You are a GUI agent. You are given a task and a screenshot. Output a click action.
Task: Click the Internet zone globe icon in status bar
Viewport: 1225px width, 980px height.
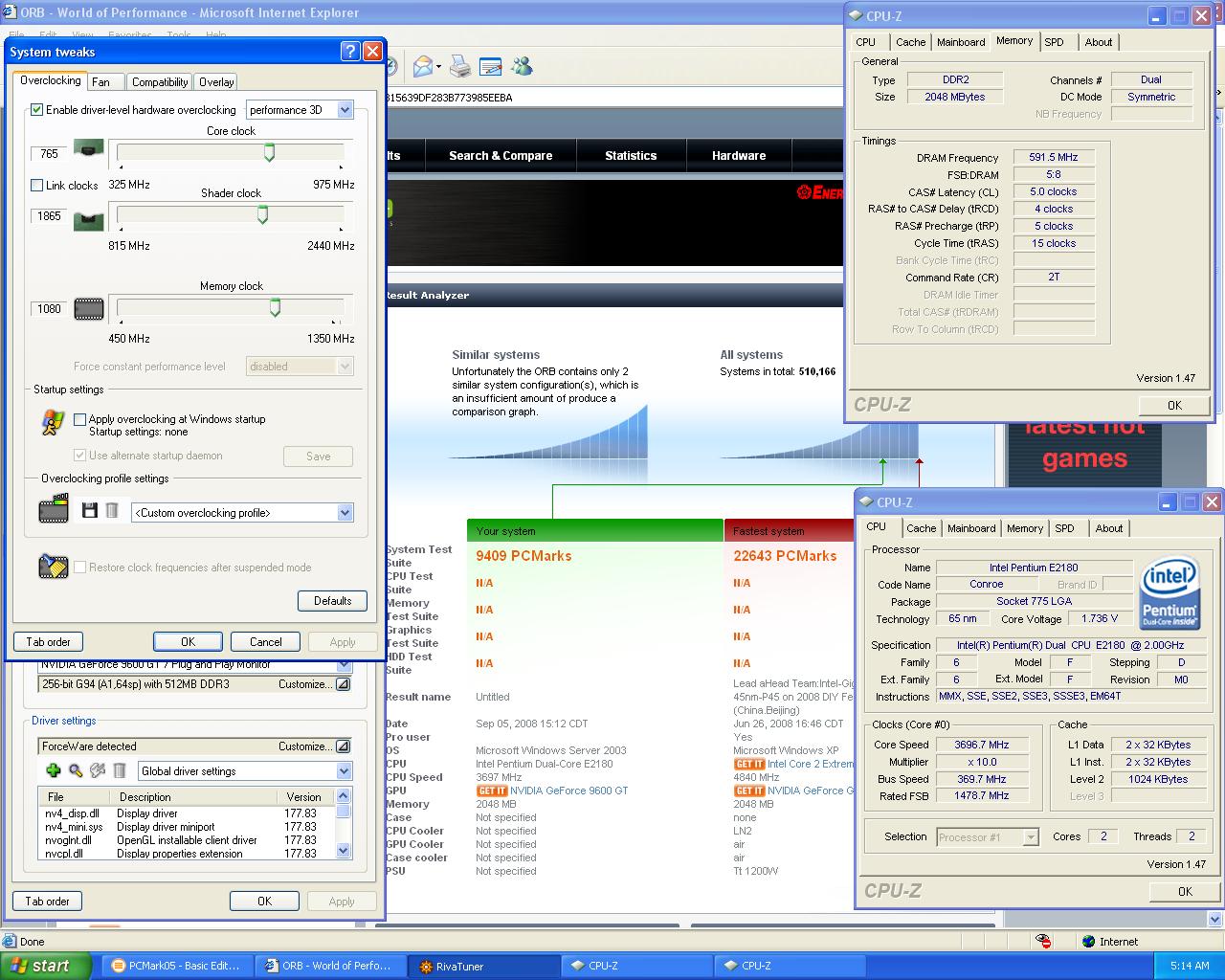tap(1088, 942)
